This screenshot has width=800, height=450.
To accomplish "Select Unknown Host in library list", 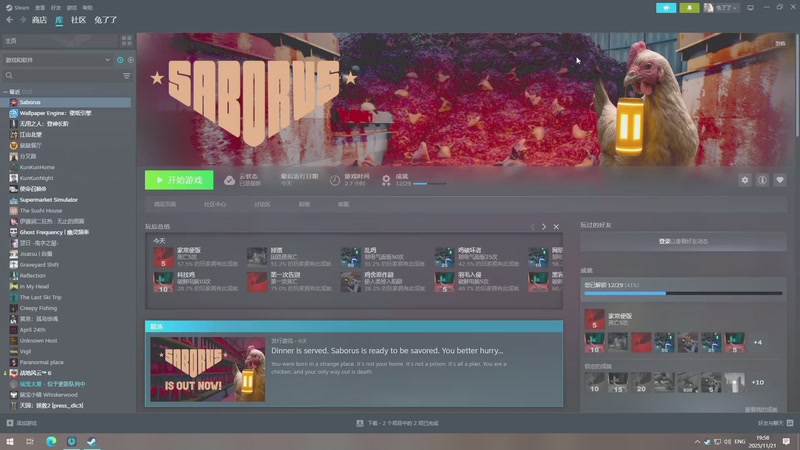I will click(38, 340).
